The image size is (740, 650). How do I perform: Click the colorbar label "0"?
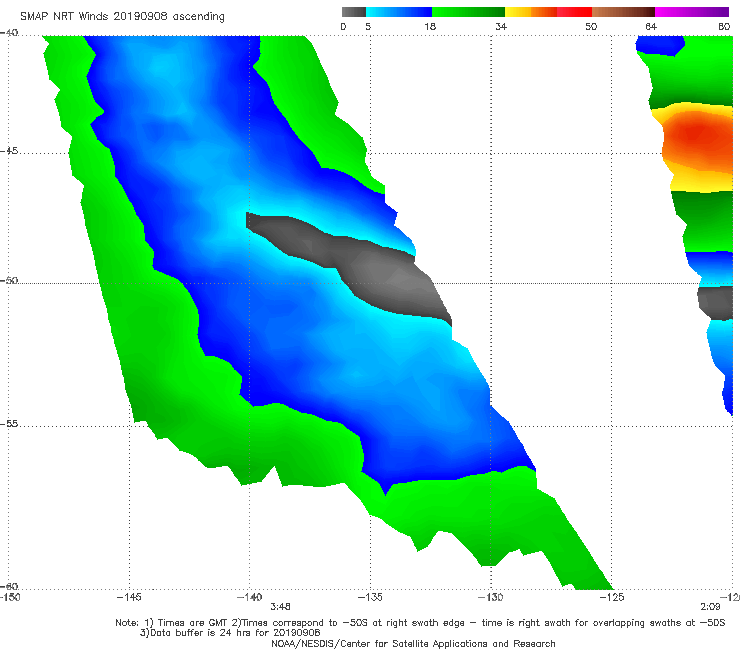(343, 26)
